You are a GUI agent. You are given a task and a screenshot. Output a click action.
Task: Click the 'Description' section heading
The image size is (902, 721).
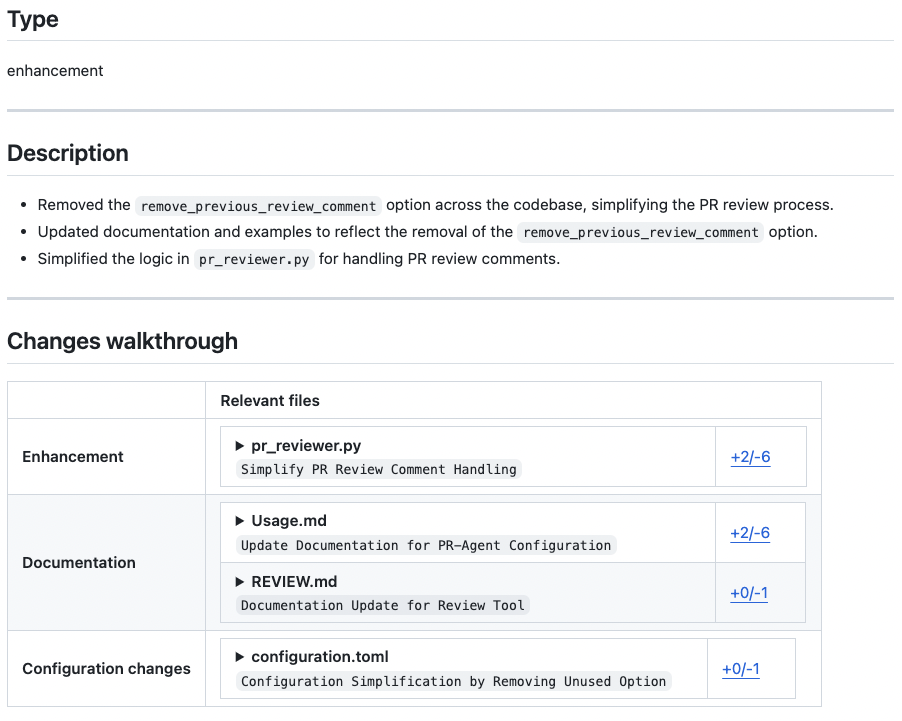(68, 153)
